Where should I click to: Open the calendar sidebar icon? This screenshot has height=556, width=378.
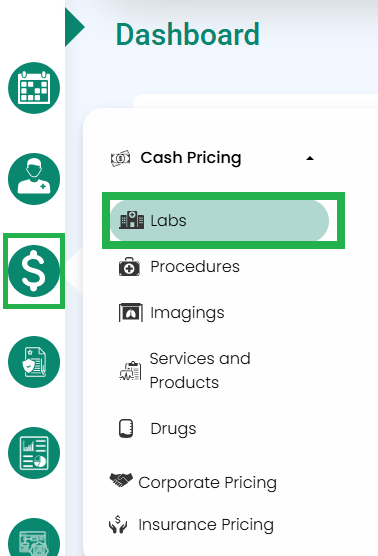coord(34,88)
